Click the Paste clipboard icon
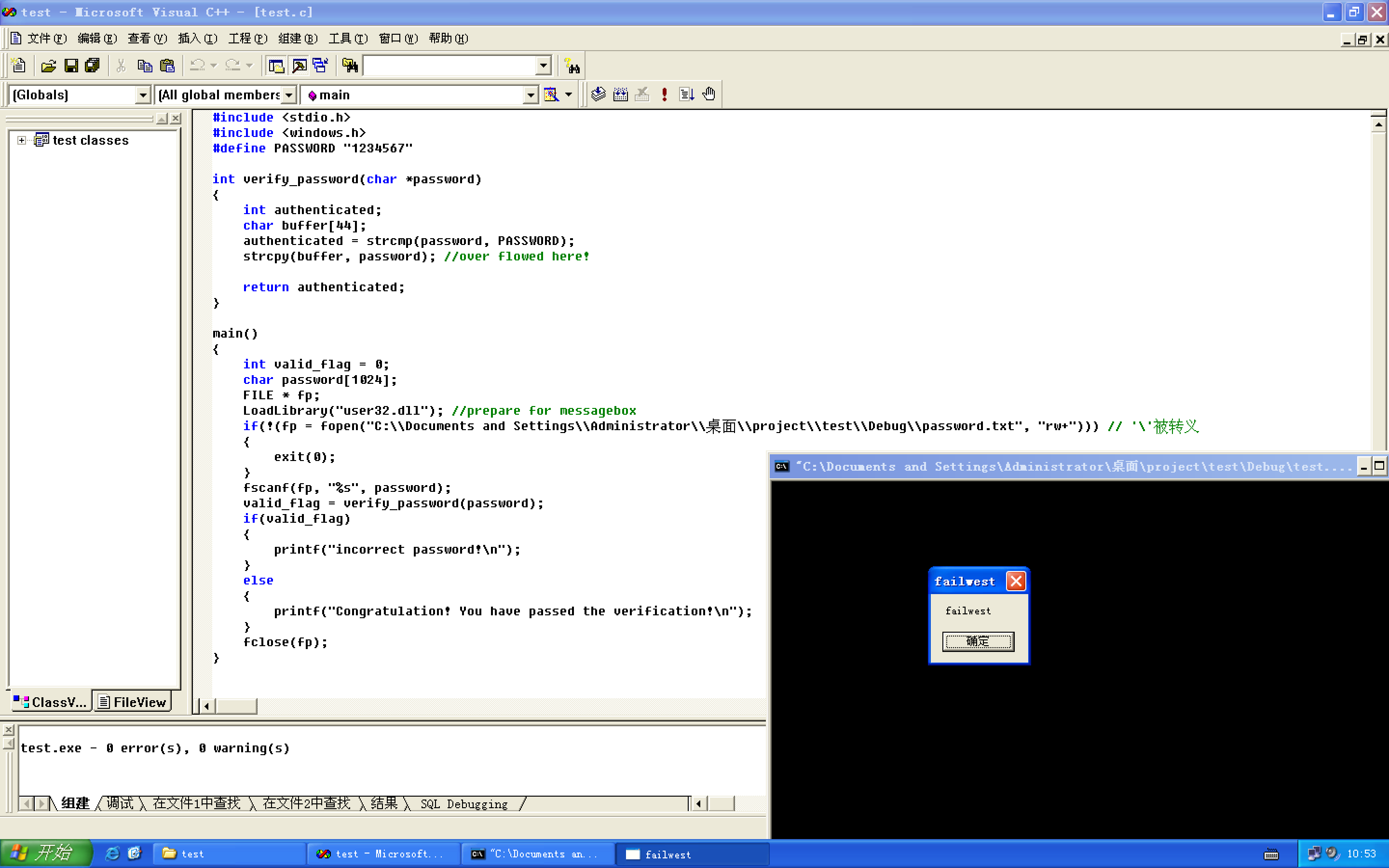This screenshot has width=1389, height=868. [167, 66]
